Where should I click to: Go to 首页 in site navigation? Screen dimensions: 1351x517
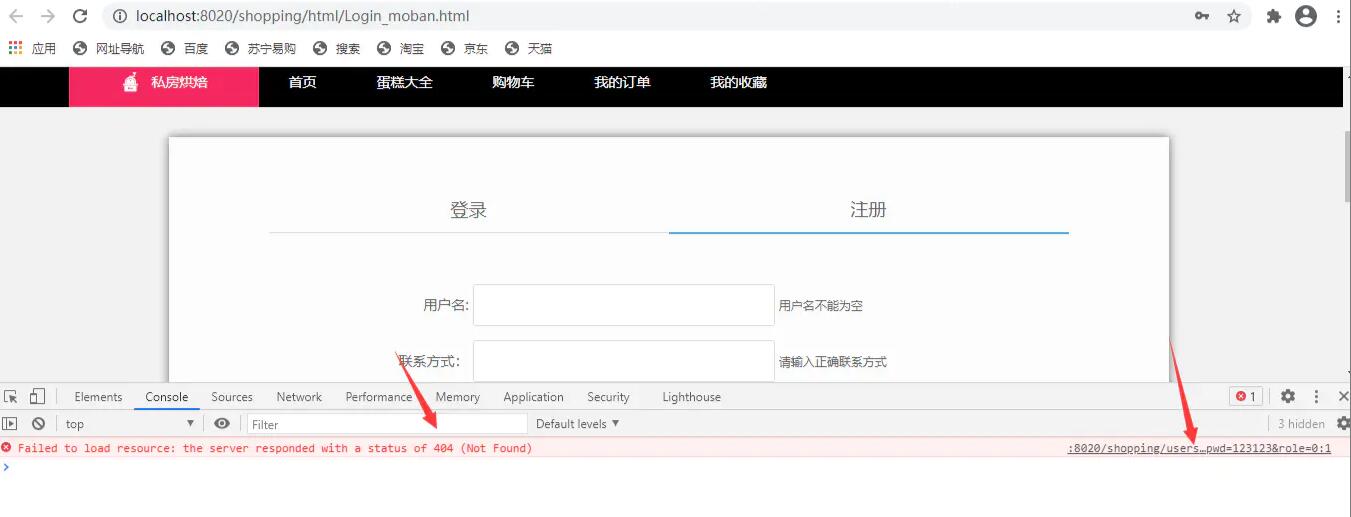(x=302, y=83)
